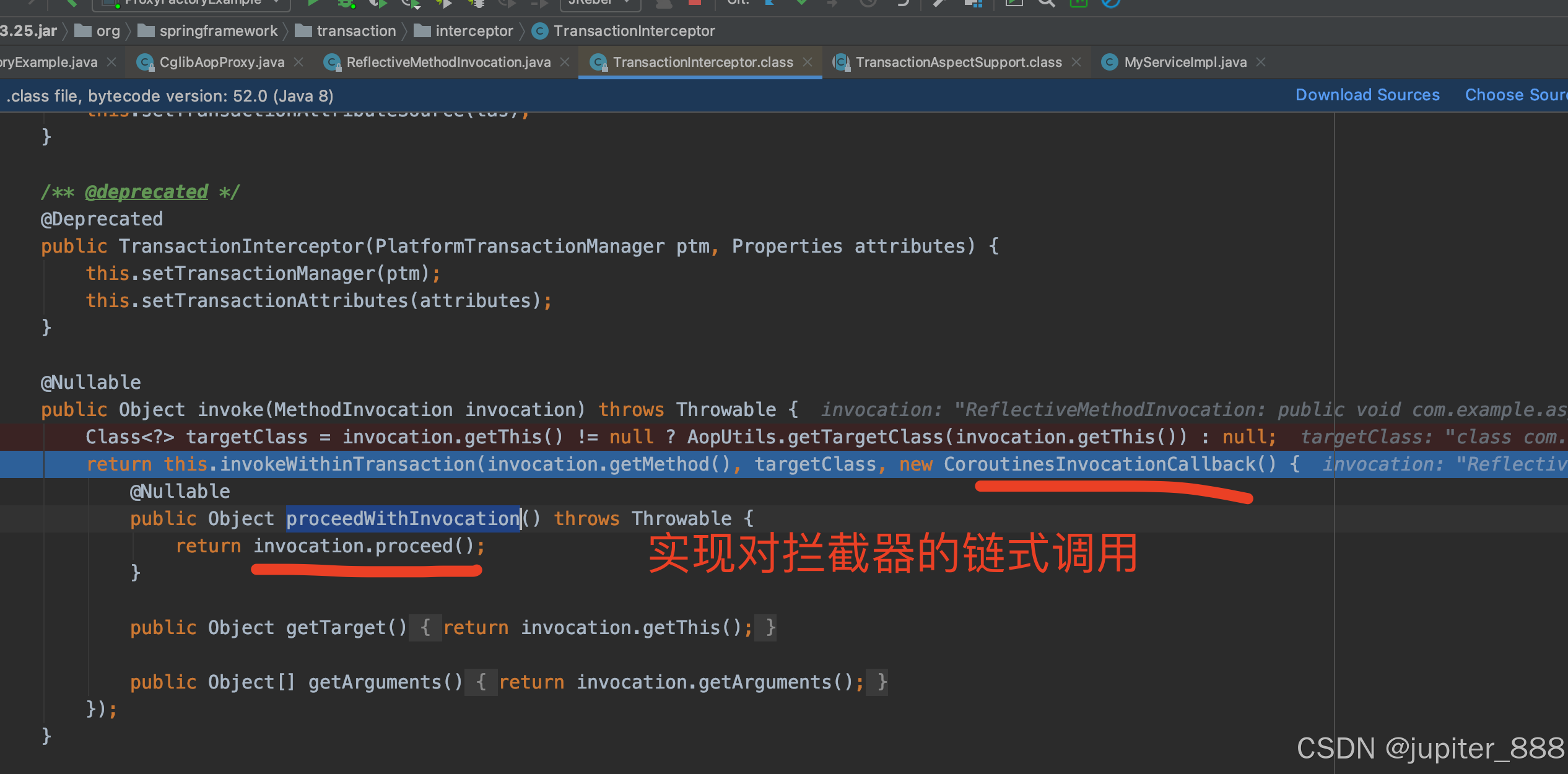
Task: Click the setTransactionAttributes(attributes) call
Action: coord(342,301)
